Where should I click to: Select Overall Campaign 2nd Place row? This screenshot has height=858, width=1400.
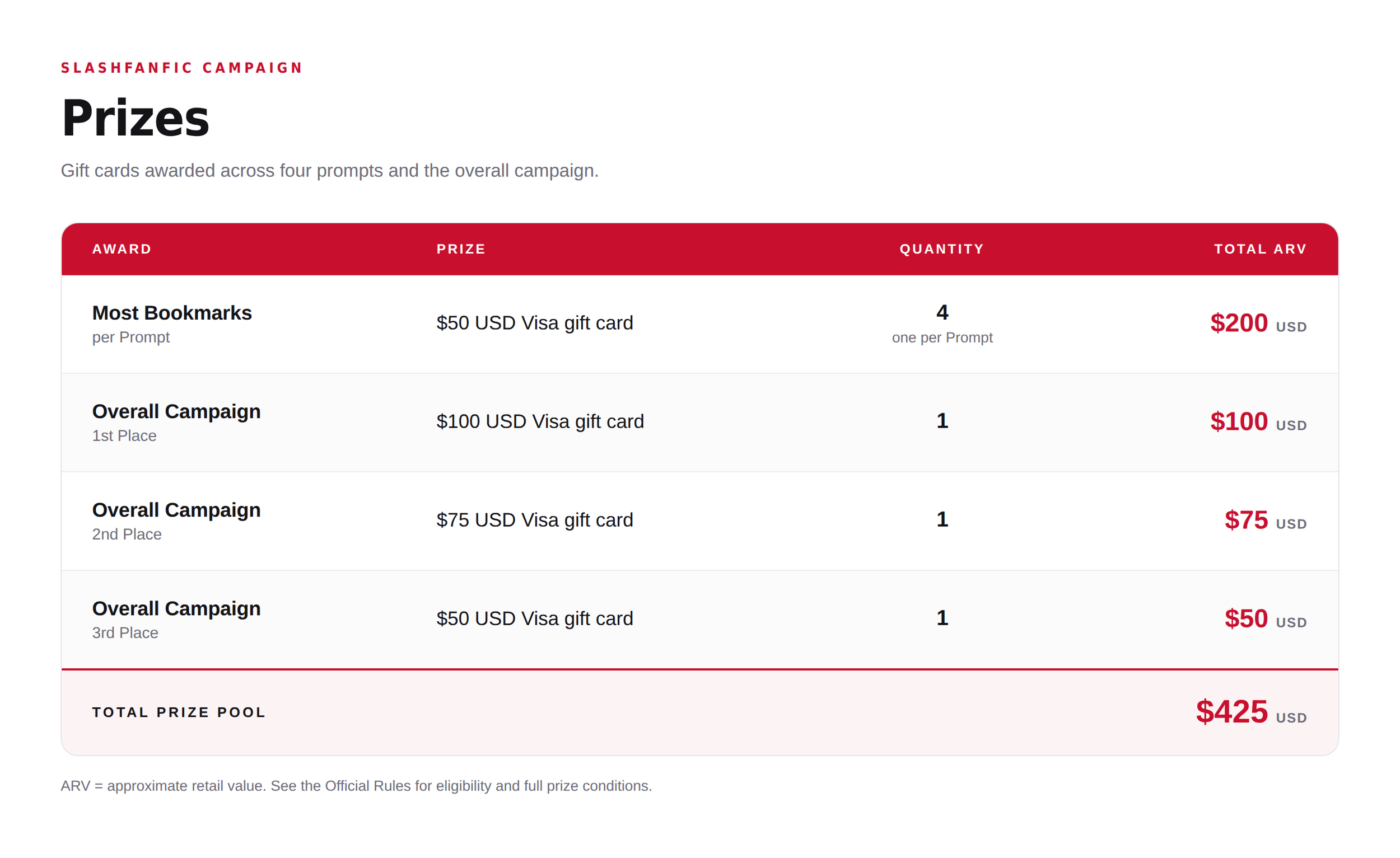(x=699, y=521)
